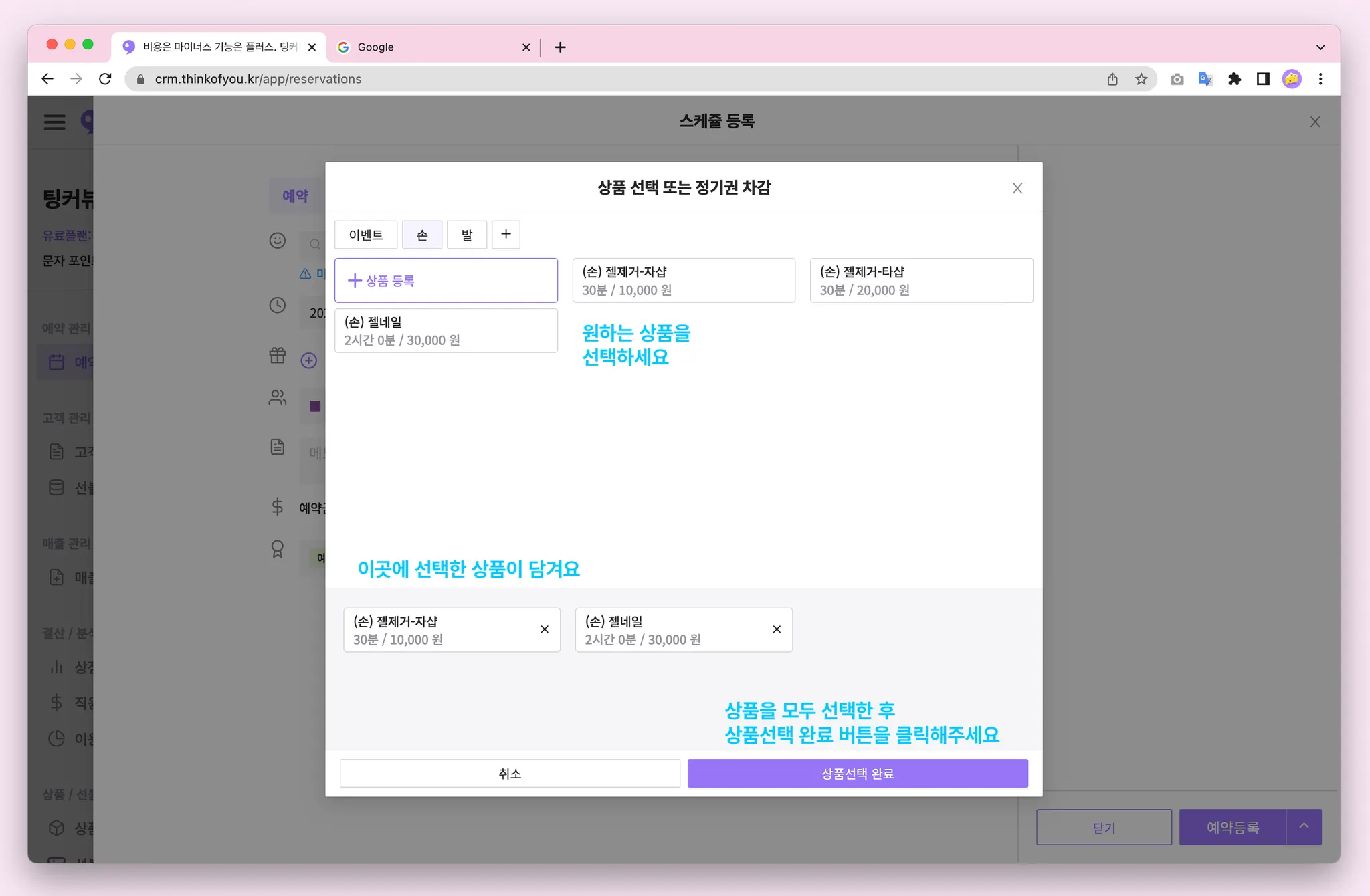Remove 젤네일 from selected products
This screenshot has width=1370, height=896.
pos(777,629)
